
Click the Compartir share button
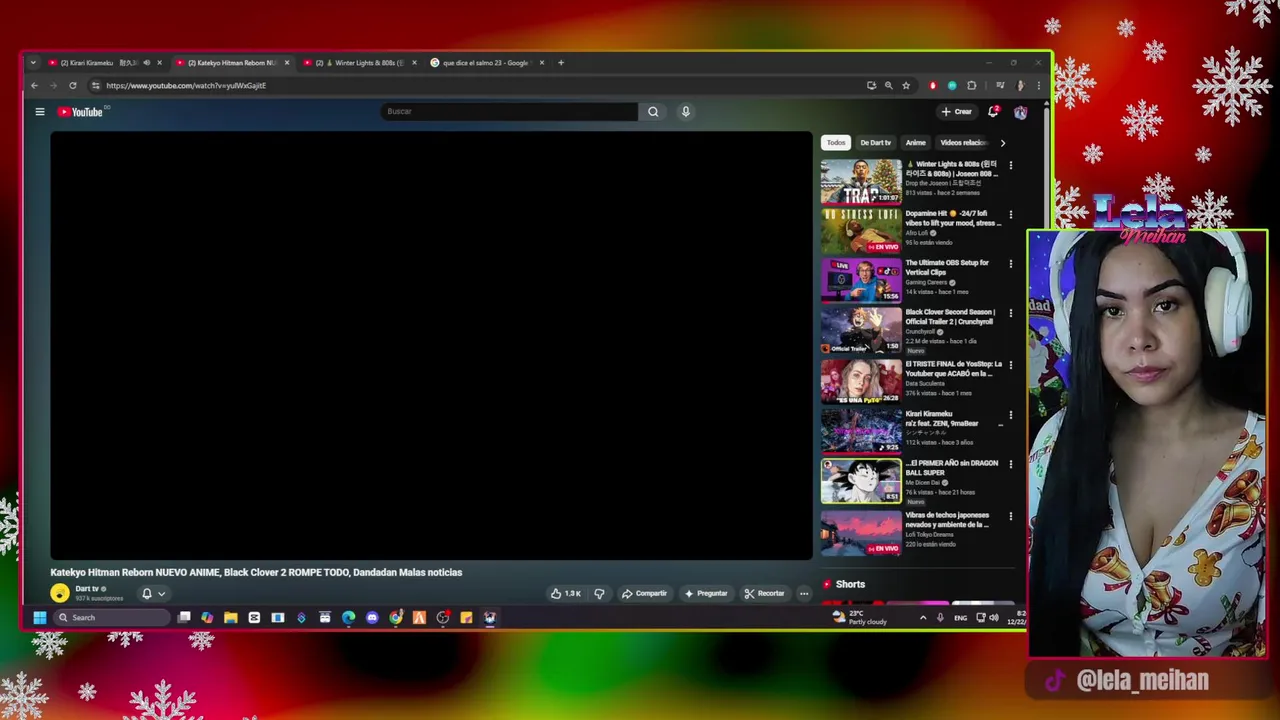644,593
